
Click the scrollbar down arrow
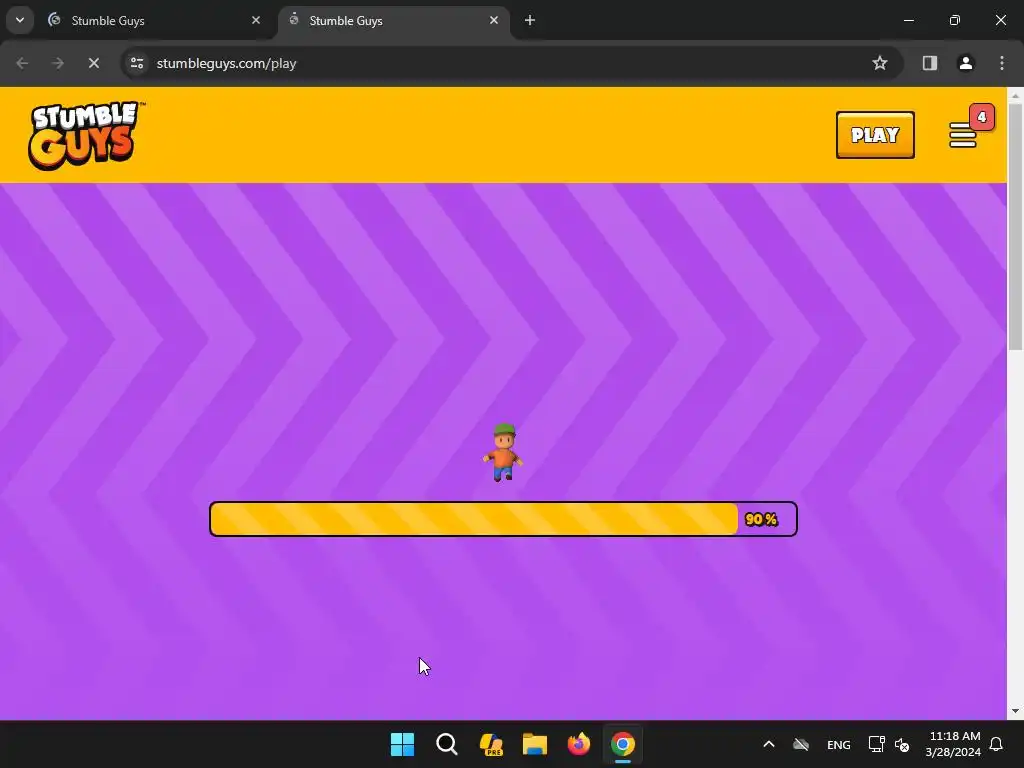(x=1015, y=711)
